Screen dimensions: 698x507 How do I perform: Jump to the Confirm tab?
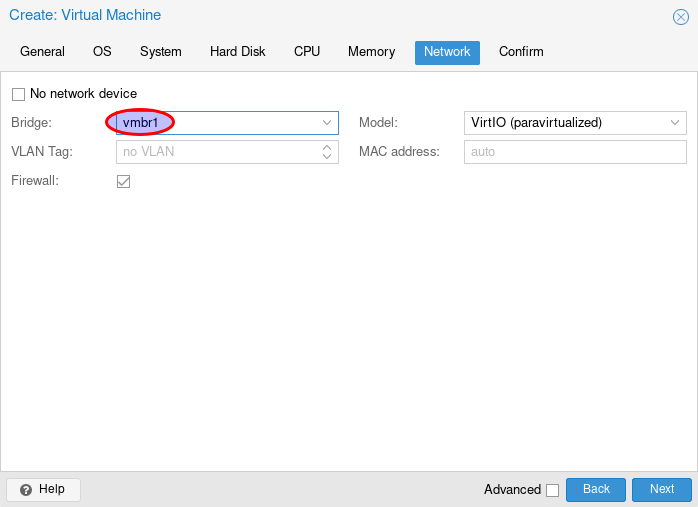click(521, 52)
